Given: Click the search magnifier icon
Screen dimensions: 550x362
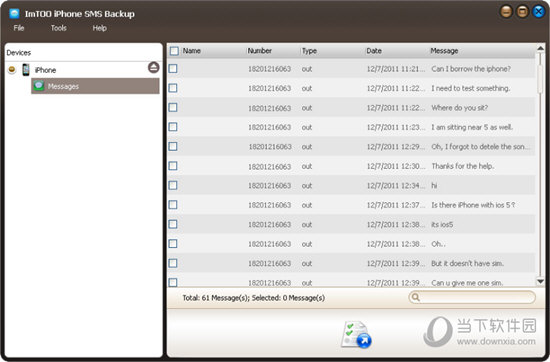Looking at the screenshot, I should [416, 297].
